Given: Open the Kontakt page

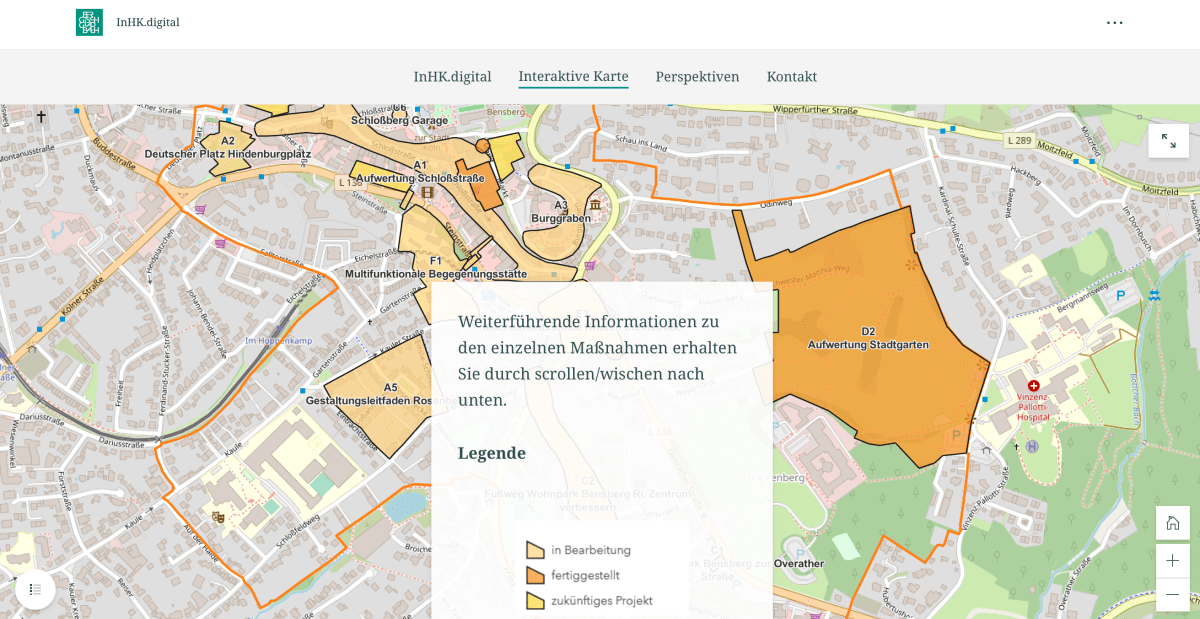Looking at the screenshot, I should 791,77.
